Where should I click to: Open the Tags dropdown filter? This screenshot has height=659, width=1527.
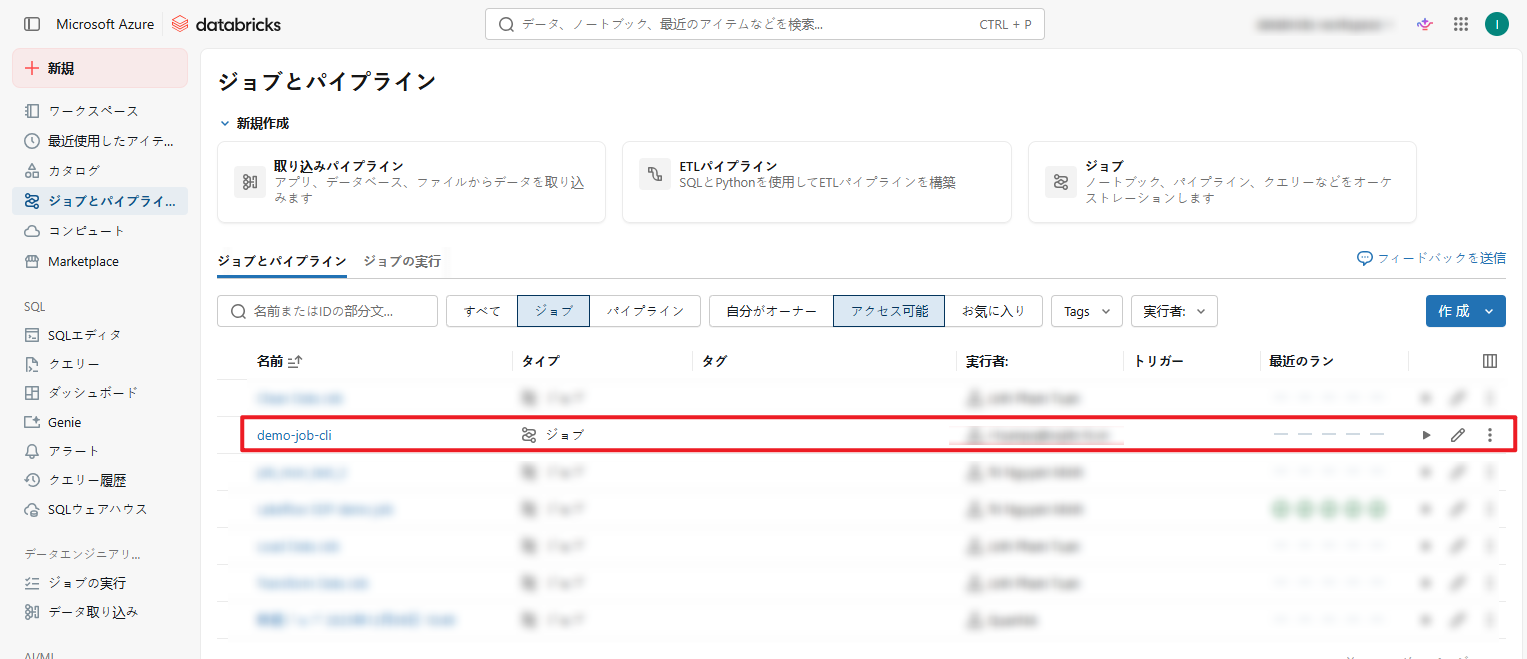coord(1086,311)
